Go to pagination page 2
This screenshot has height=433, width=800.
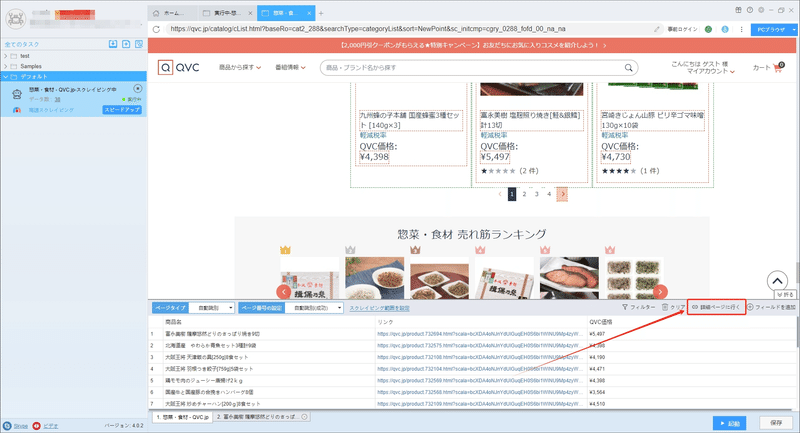point(524,194)
